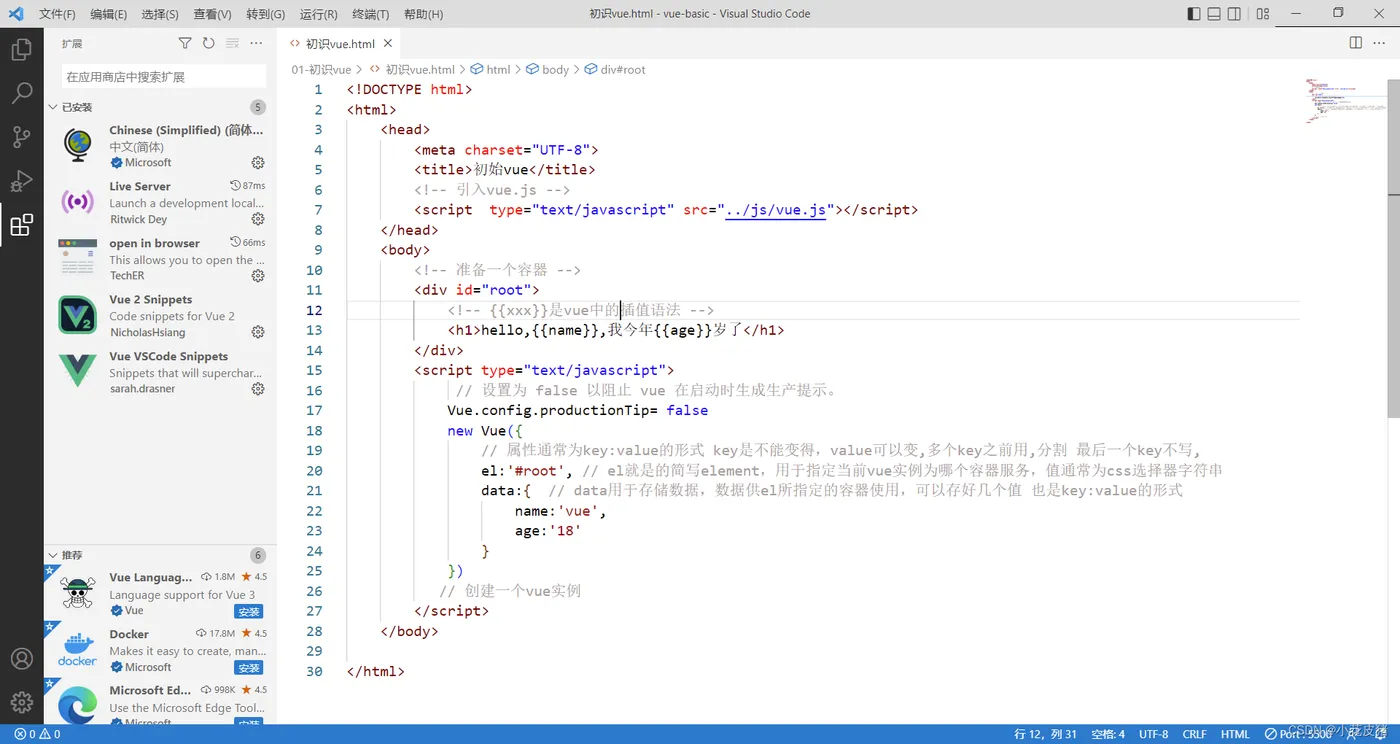1400x744 pixels.
Task: Toggle primary side bar visibility
Action: click(x=1194, y=14)
